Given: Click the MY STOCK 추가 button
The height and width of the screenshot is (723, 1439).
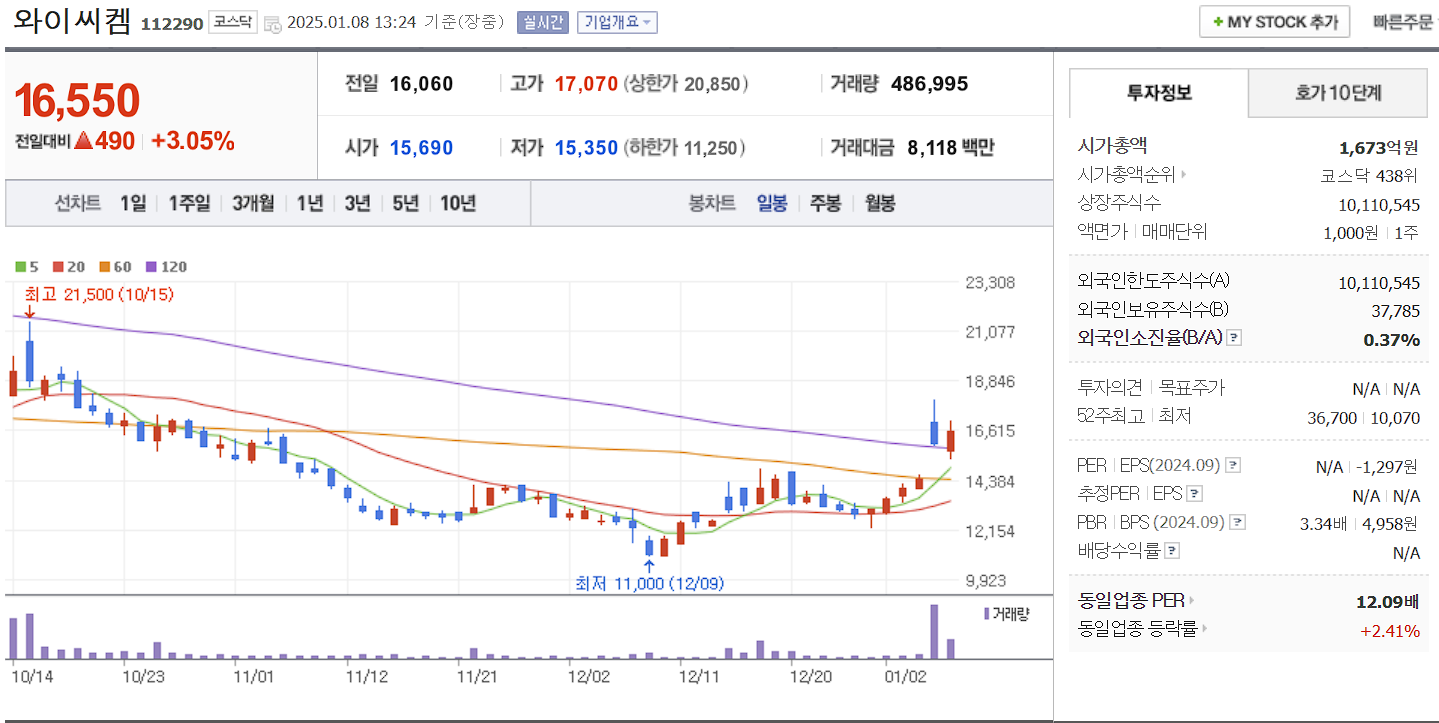Looking at the screenshot, I should coord(1274,21).
